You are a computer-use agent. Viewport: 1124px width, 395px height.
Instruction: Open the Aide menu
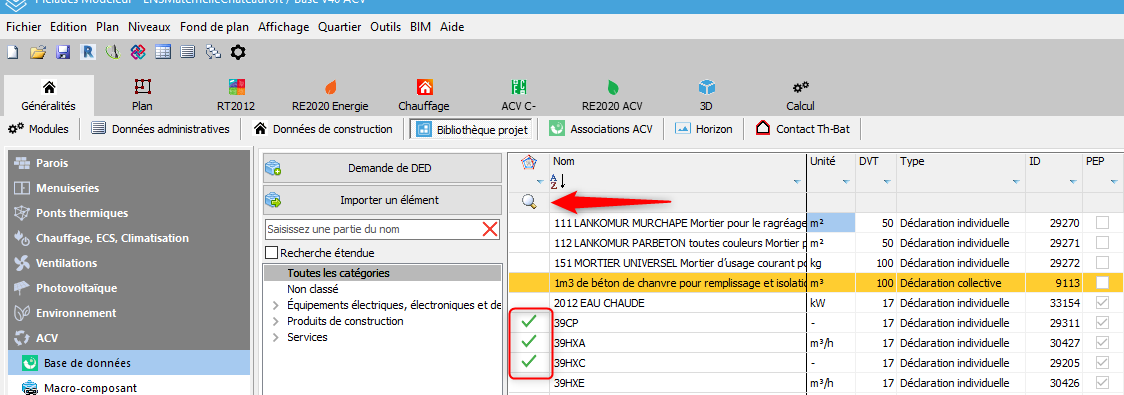pyautogui.click(x=452, y=27)
